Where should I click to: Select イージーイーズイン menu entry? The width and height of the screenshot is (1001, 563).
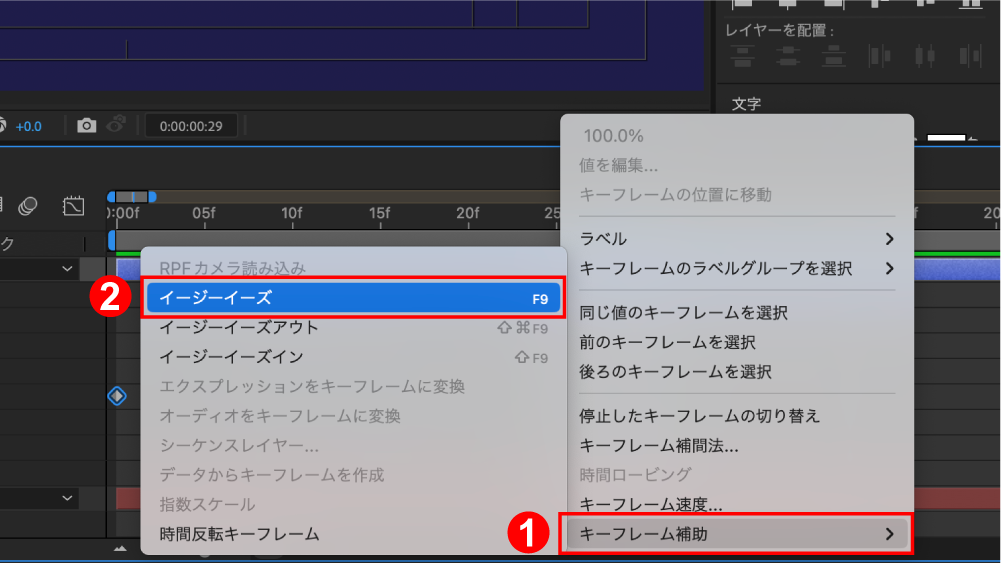[353, 357]
